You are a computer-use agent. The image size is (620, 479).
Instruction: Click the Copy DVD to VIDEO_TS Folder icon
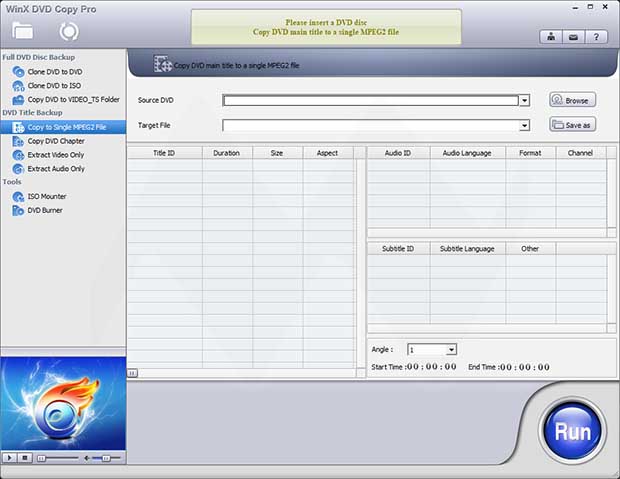click(x=18, y=100)
